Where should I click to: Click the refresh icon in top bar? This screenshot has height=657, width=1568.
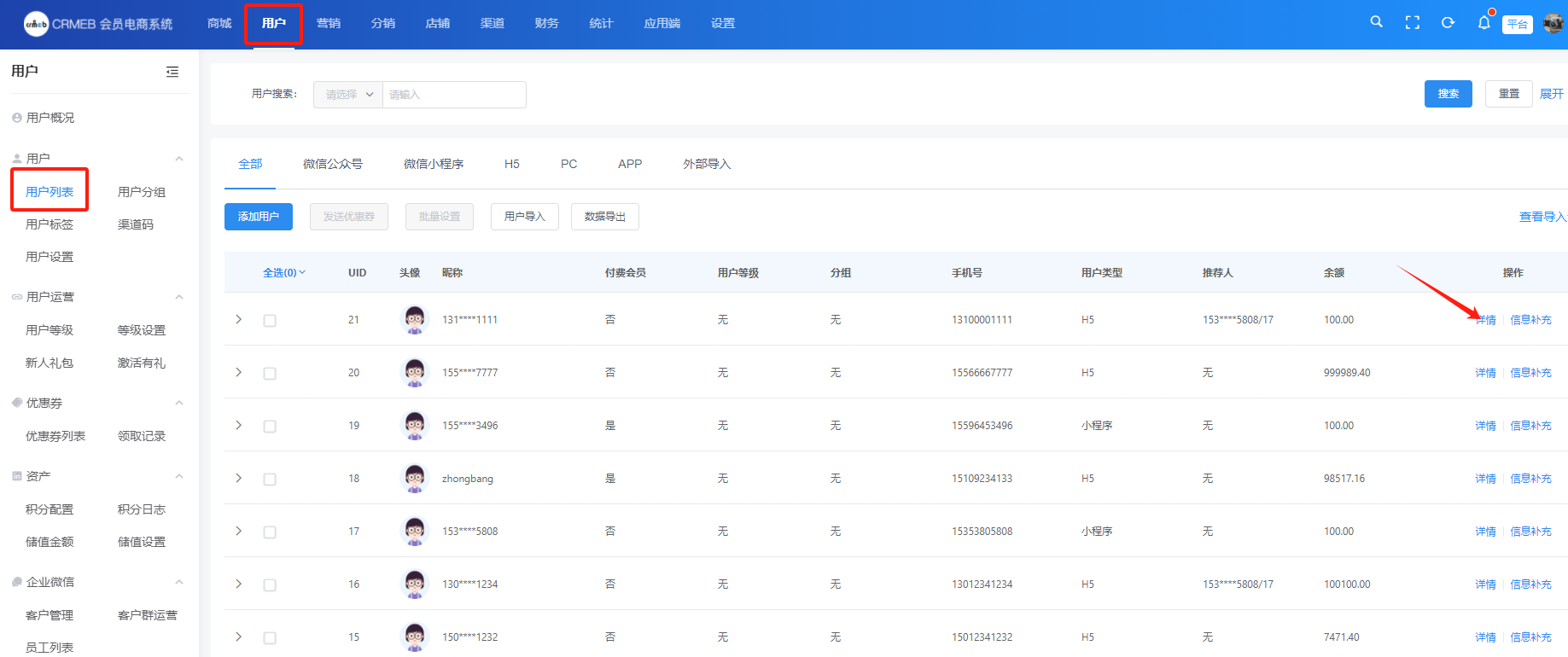pos(1448,23)
